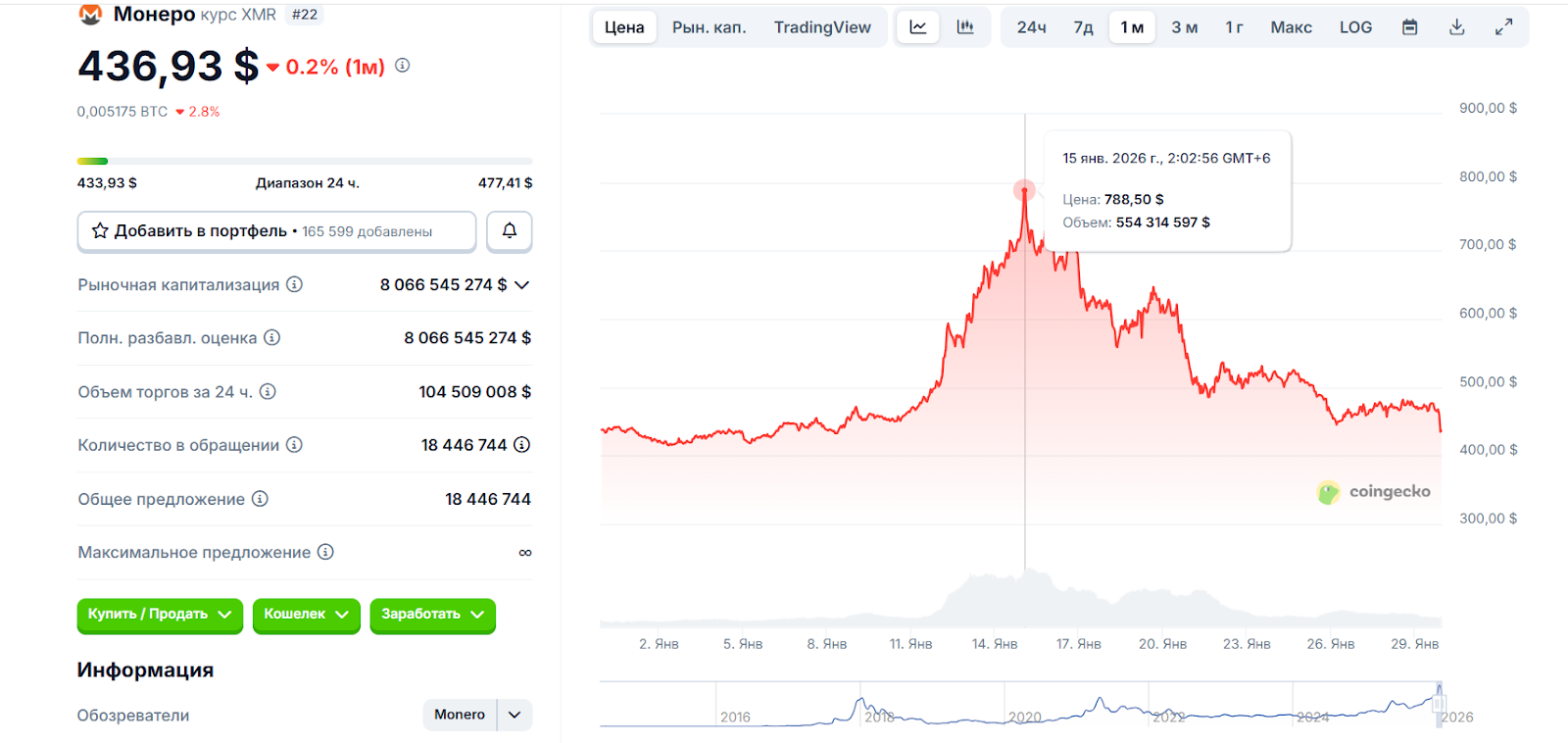Set chart range to 1г
The image size is (1568, 743).
(x=1234, y=27)
